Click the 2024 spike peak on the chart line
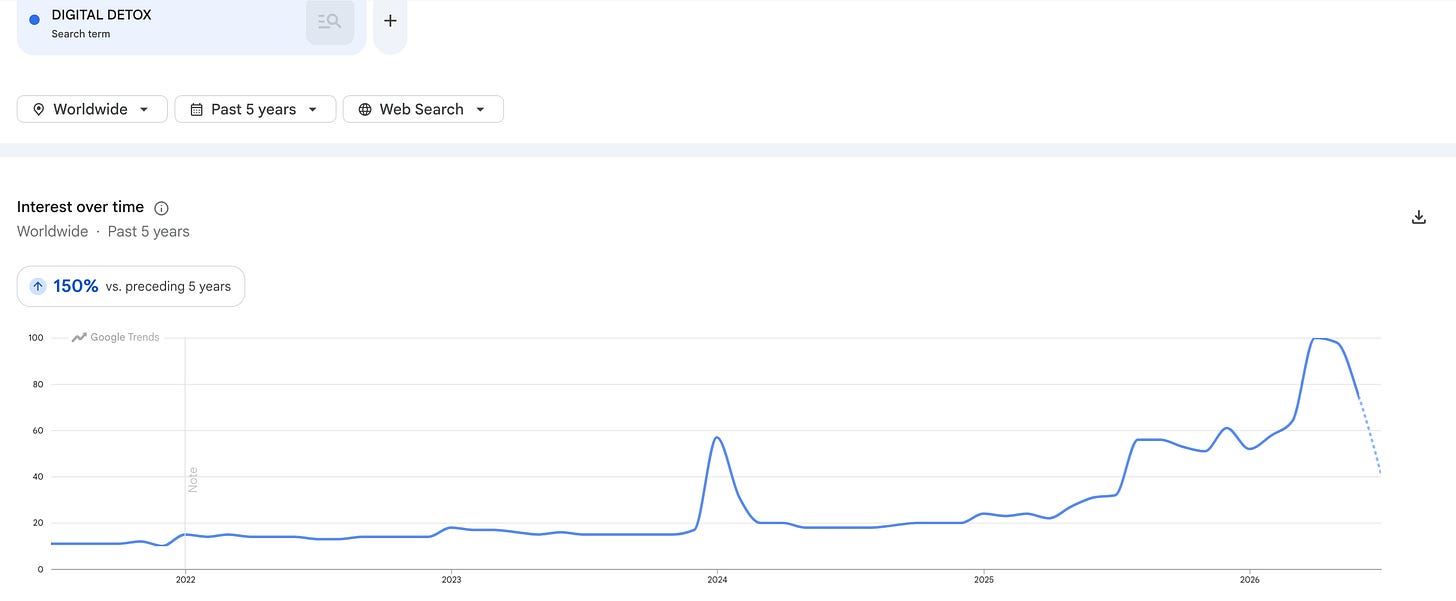This screenshot has width=1456, height=601. 717,437
